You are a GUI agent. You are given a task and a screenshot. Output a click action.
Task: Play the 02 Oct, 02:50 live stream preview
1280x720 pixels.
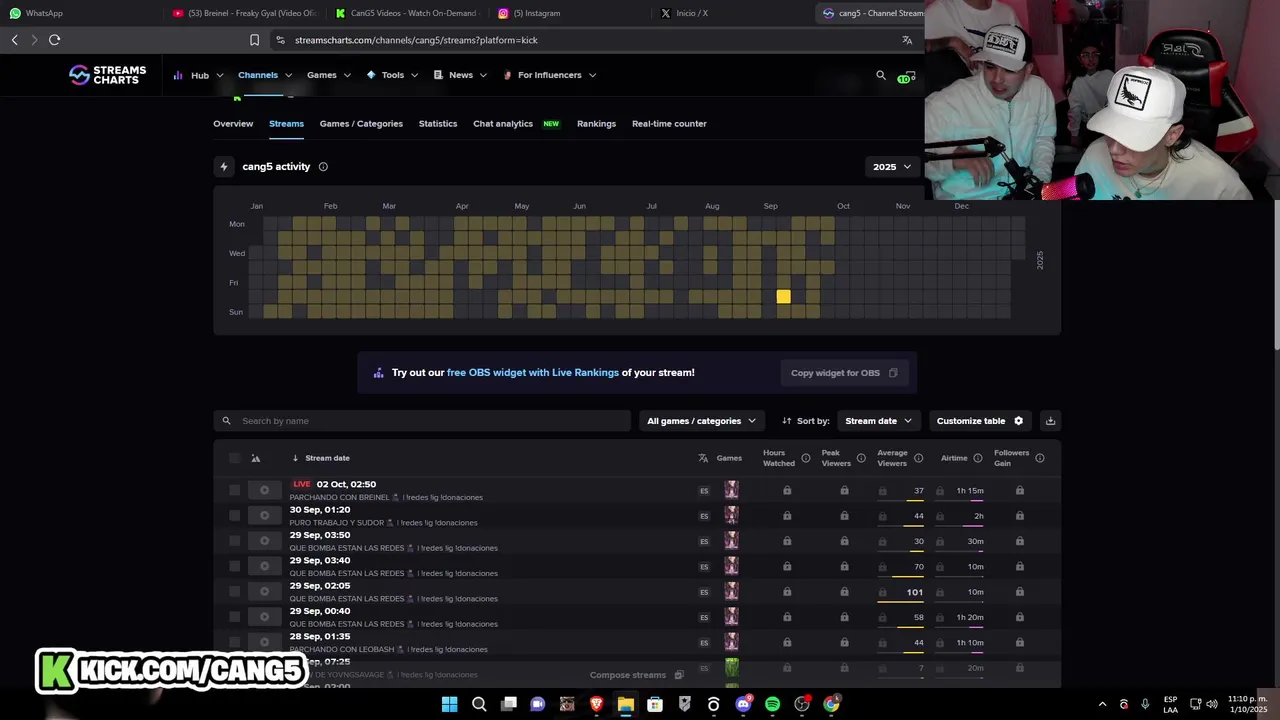pos(264,490)
